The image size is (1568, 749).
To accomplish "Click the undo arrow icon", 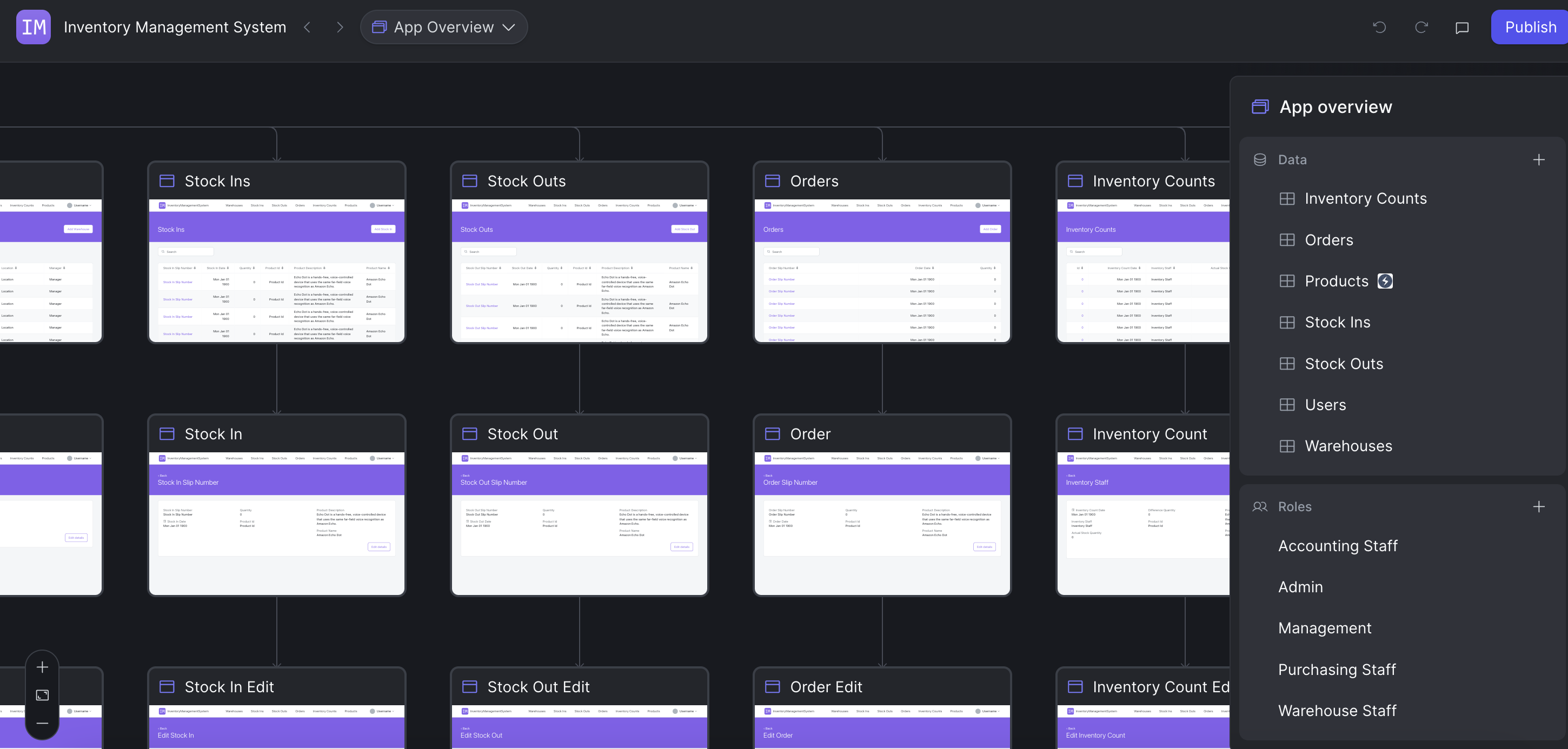I will tap(1379, 28).
